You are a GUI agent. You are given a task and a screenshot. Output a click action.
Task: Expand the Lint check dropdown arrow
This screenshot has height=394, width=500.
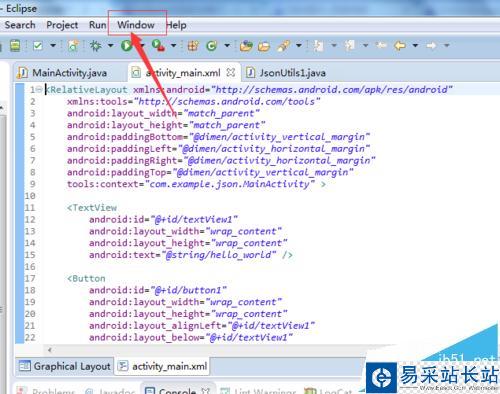(x=53, y=45)
